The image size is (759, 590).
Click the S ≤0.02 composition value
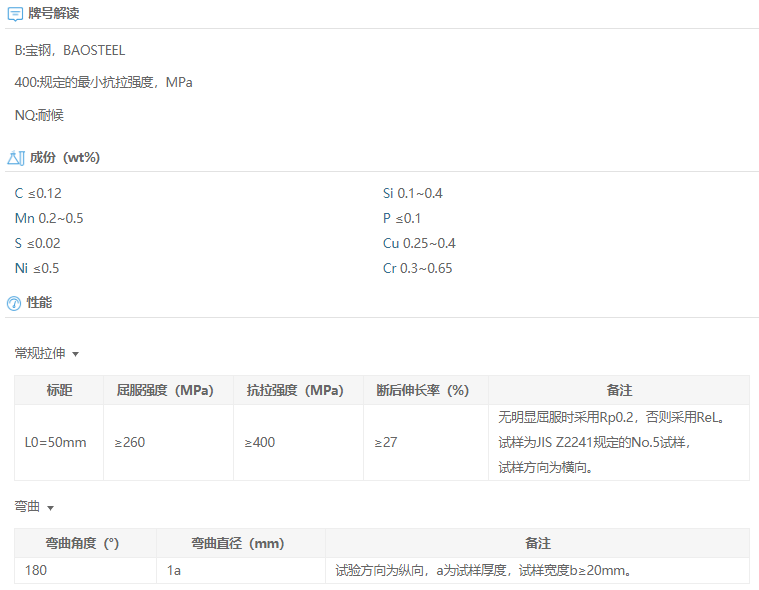point(38,243)
